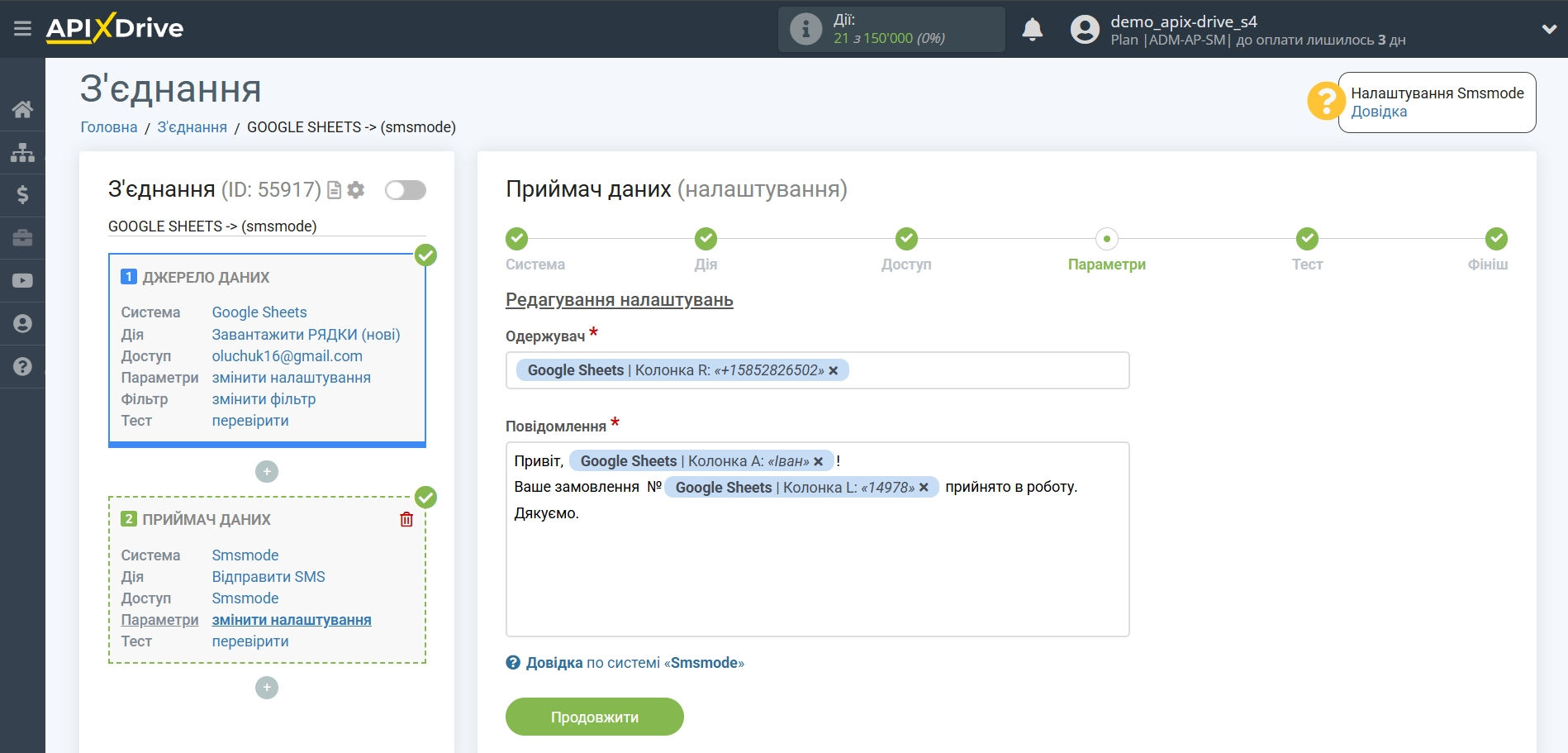
Task: Open the billing dollar sidebar icon
Action: coord(22,195)
